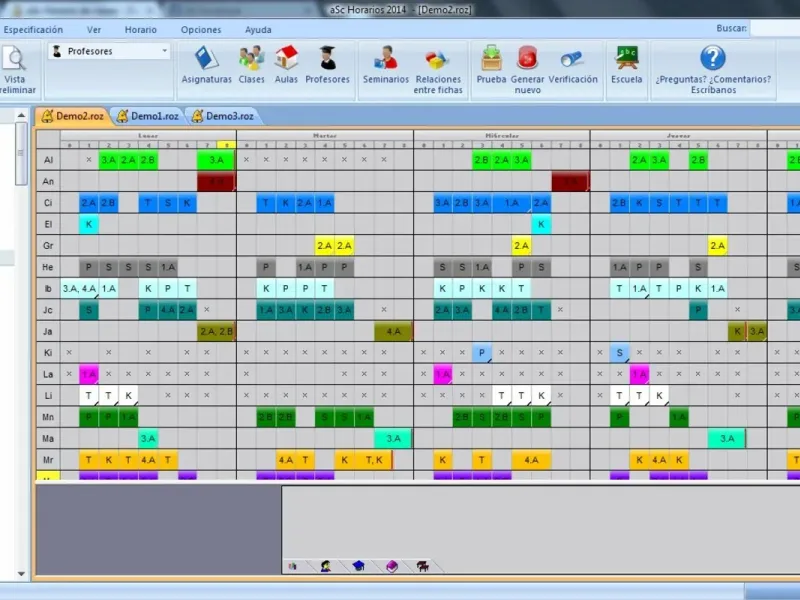800x600 pixels.
Task: Select the Al teacher row header
Action: (48, 160)
